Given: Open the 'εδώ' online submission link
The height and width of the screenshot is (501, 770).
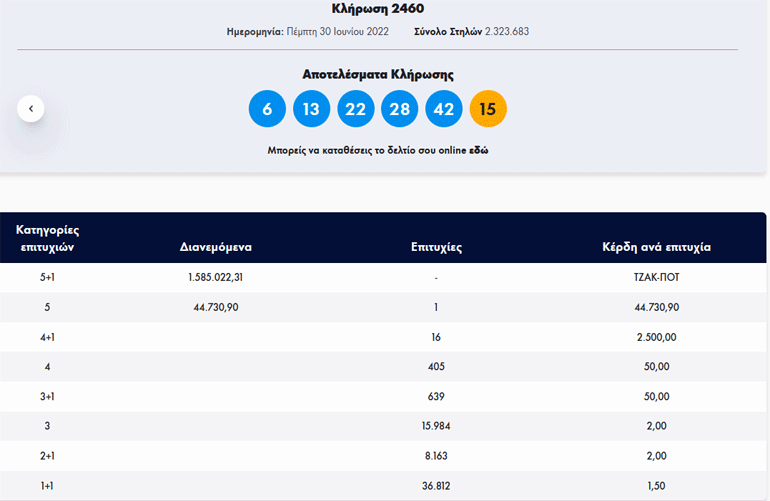Looking at the screenshot, I should [x=478, y=151].
